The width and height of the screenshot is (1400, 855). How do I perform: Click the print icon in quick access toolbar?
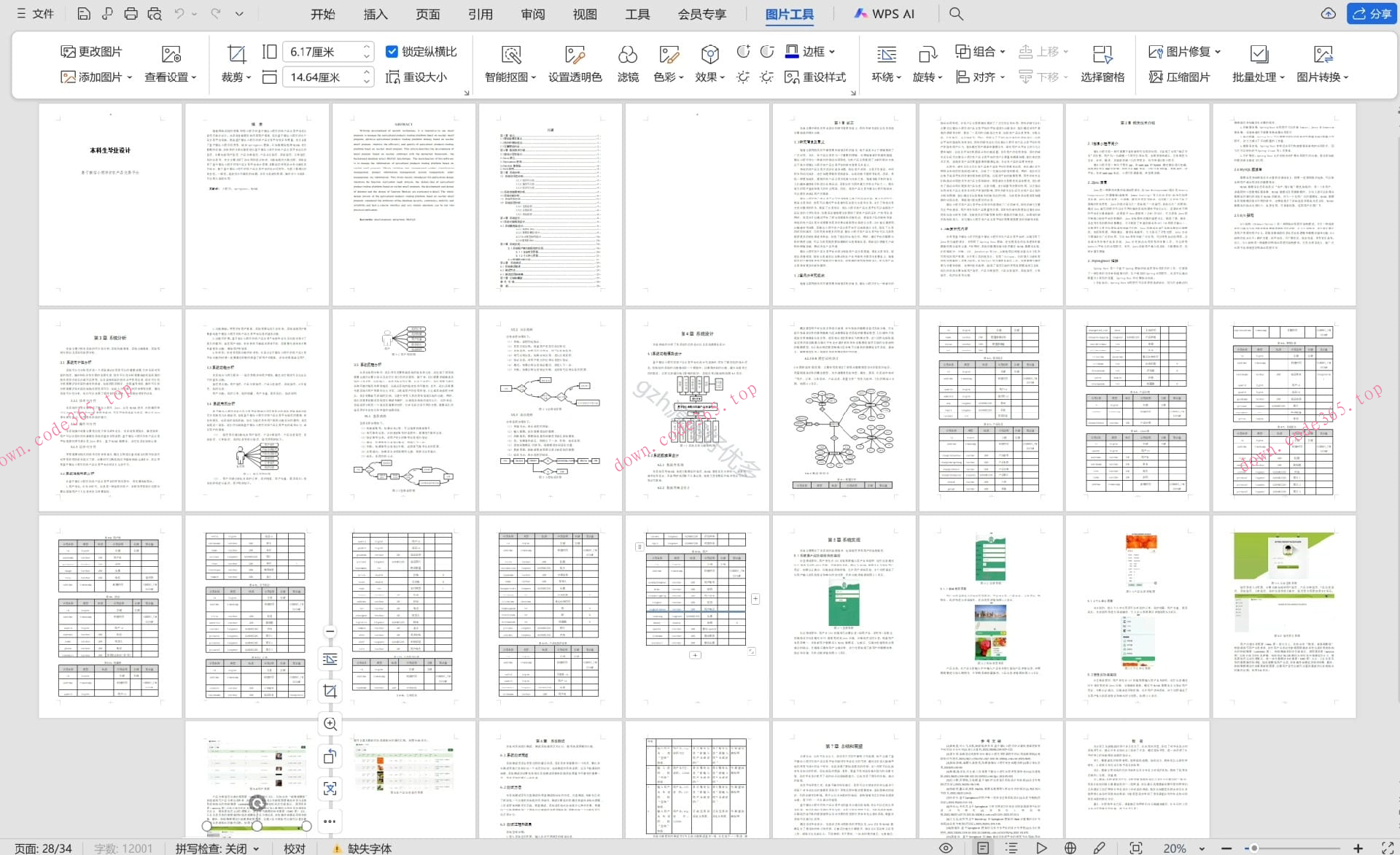click(131, 14)
